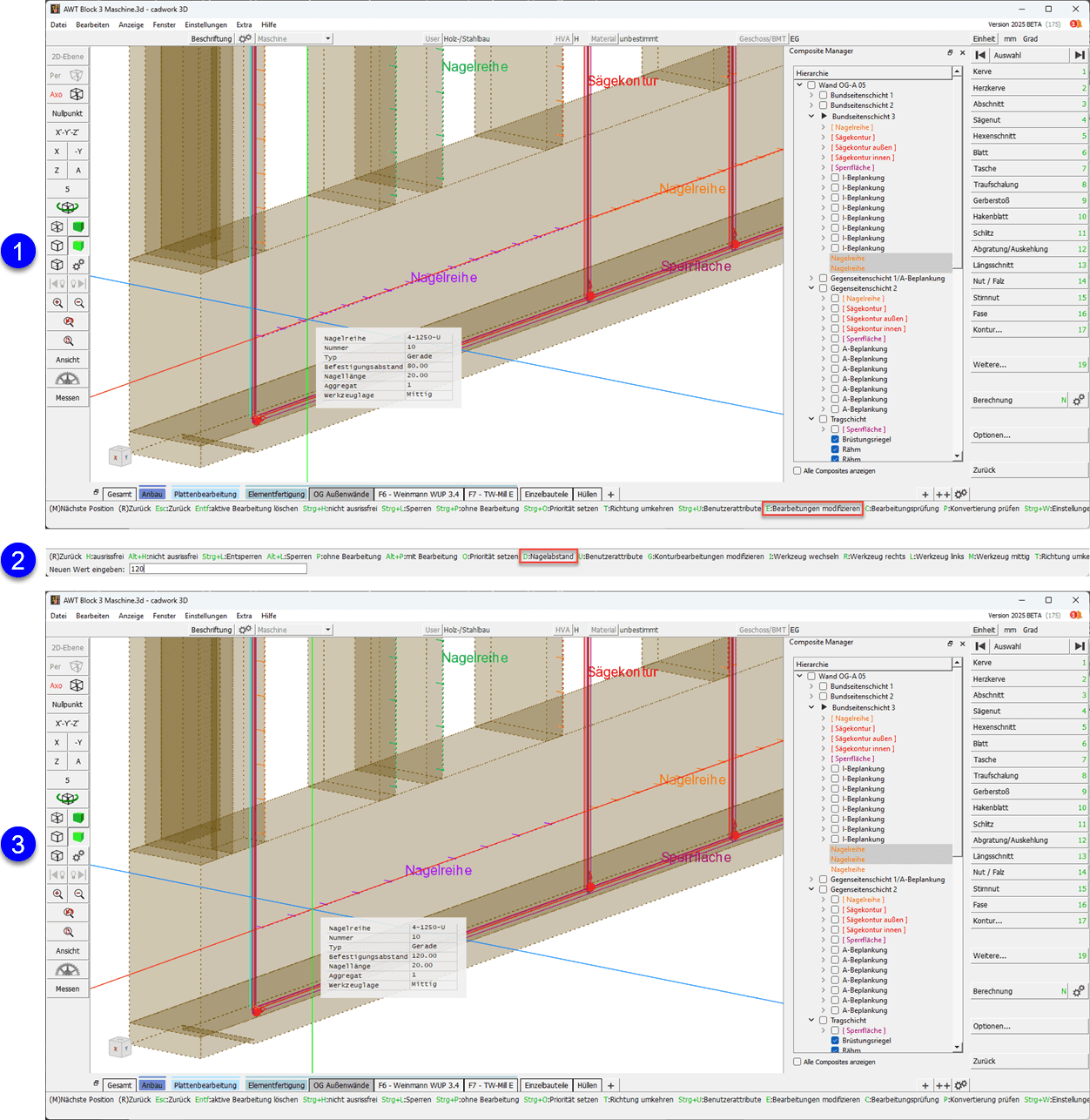
Task: Open Datei menu in upper window
Action: pyautogui.click(x=58, y=24)
